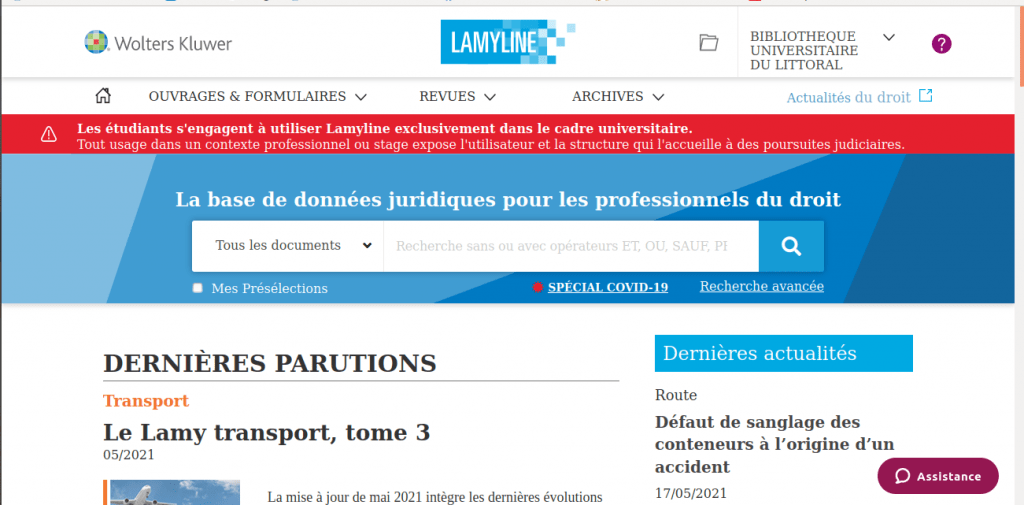Open the Recherche avancée link
1024x505 pixels.
click(x=761, y=286)
